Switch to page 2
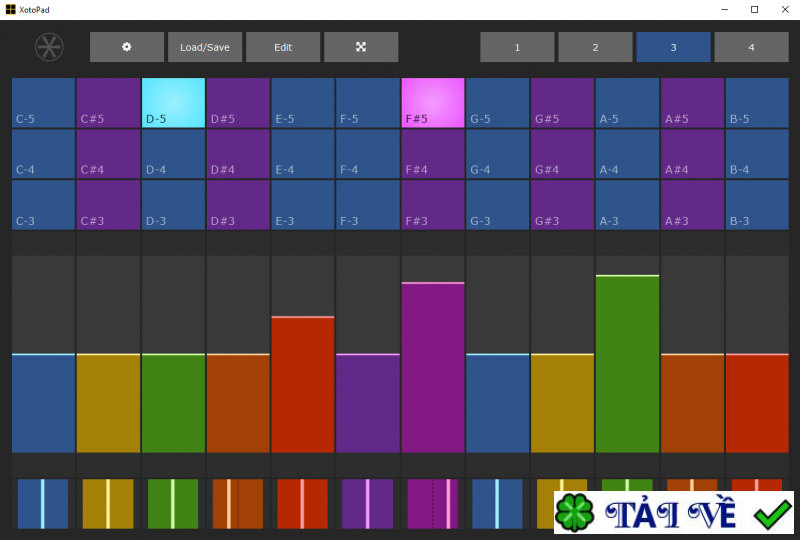 coord(595,47)
